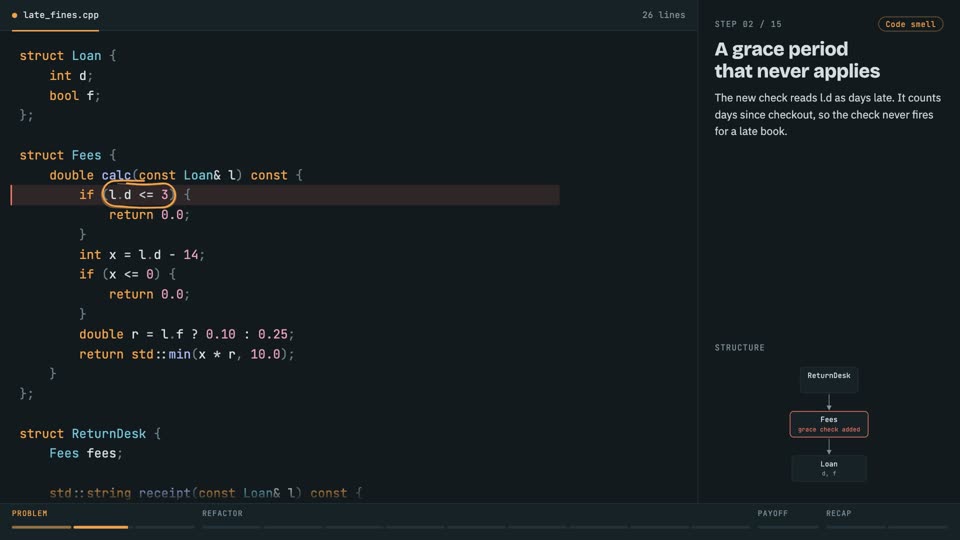Click the line bool f;
Screen dimensions: 960x540
pyautogui.click(x=75, y=96)
